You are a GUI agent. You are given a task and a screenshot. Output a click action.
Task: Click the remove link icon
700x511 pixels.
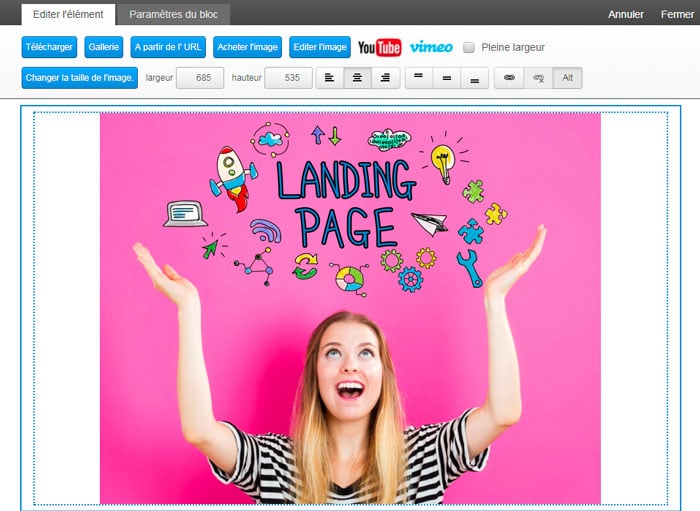point(538,78)
